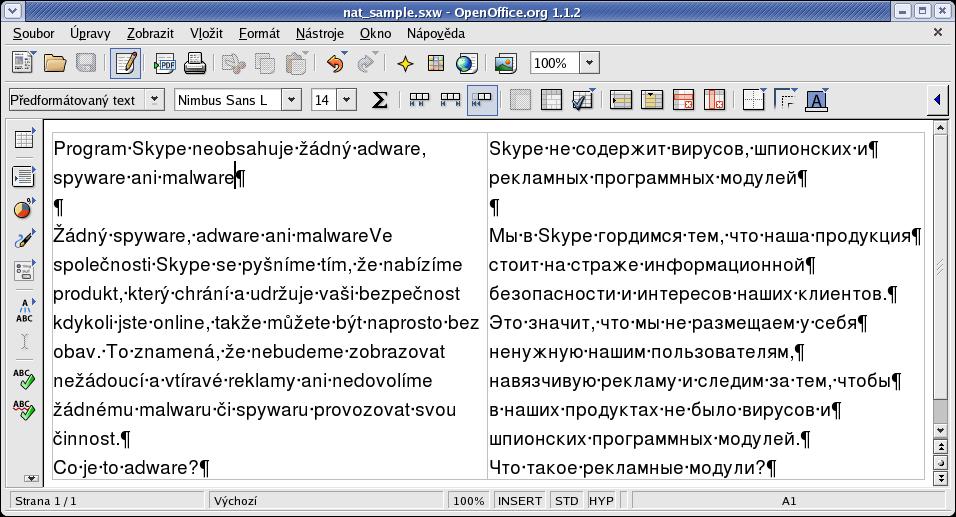
Task: Show Draw Functions icon in sidebar
Action: [24, 239]
